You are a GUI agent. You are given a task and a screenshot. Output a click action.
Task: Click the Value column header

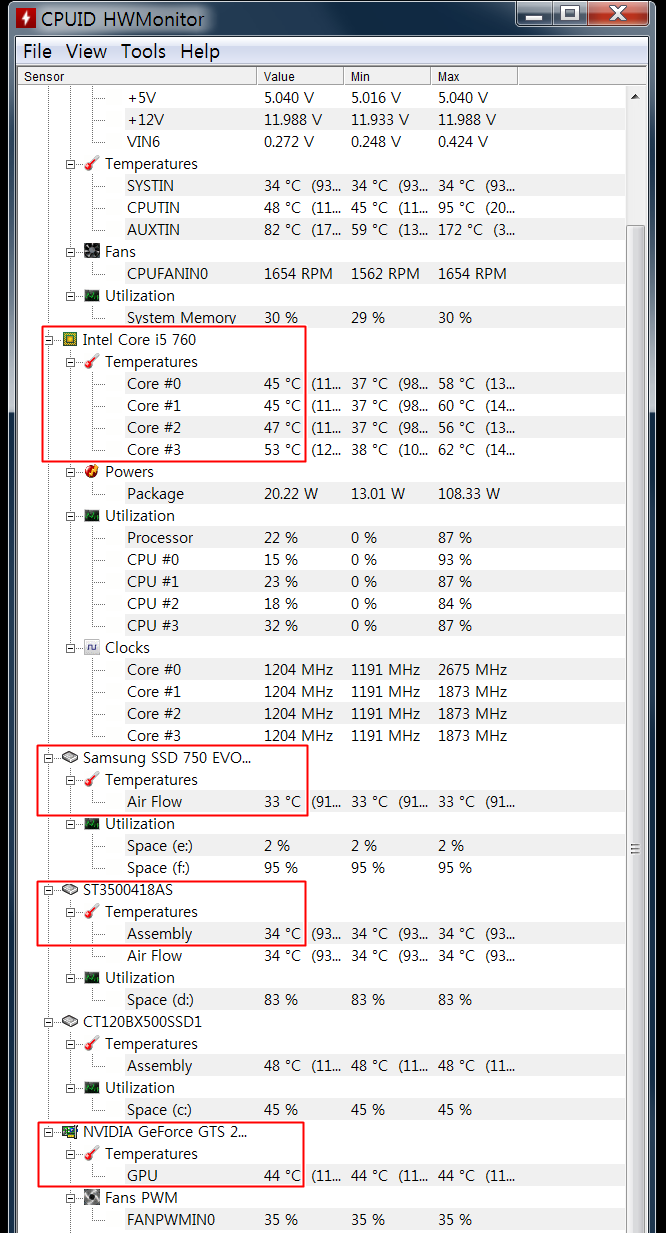coord(301,76)
